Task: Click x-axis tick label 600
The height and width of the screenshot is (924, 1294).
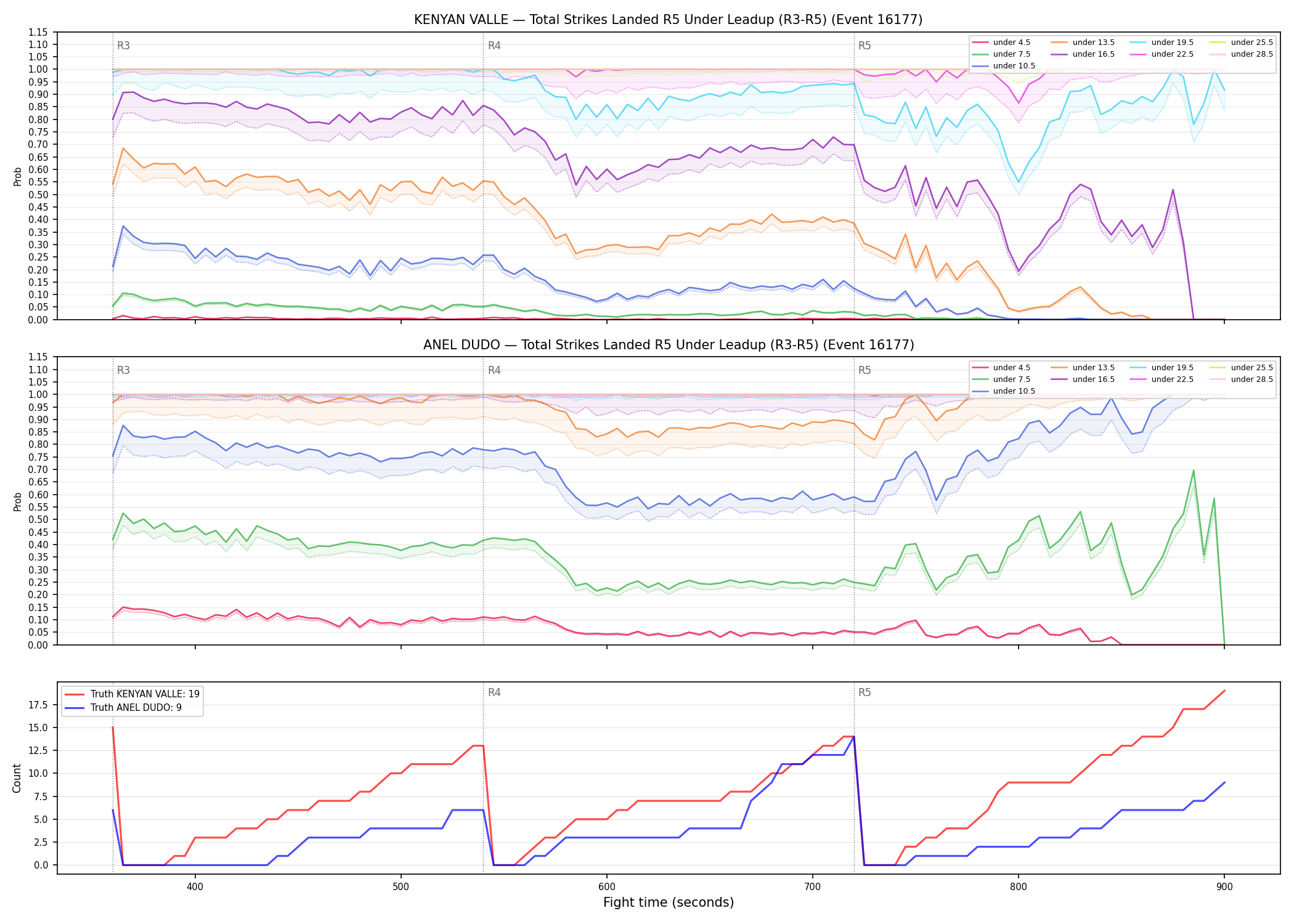Action: tap(607, 887)
